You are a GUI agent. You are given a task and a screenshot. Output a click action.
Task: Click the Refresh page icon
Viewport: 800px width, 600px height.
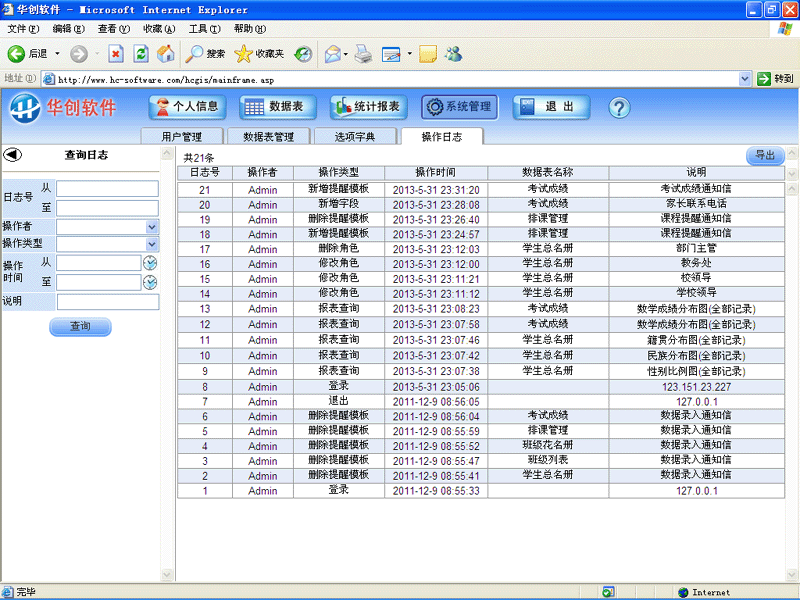[141, 54]
